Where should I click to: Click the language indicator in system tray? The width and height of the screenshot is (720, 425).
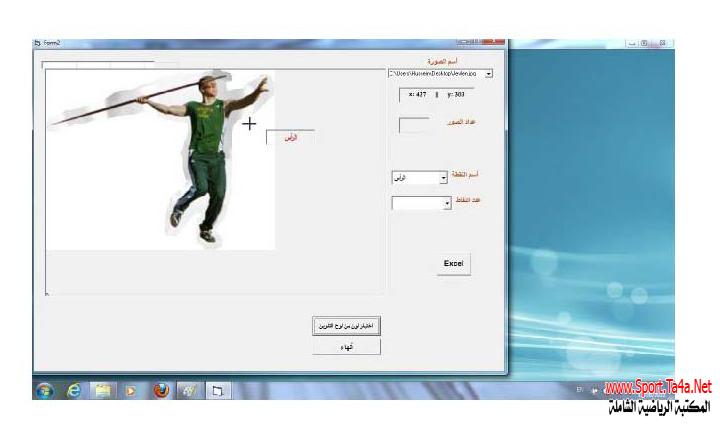tap(579, 388)
